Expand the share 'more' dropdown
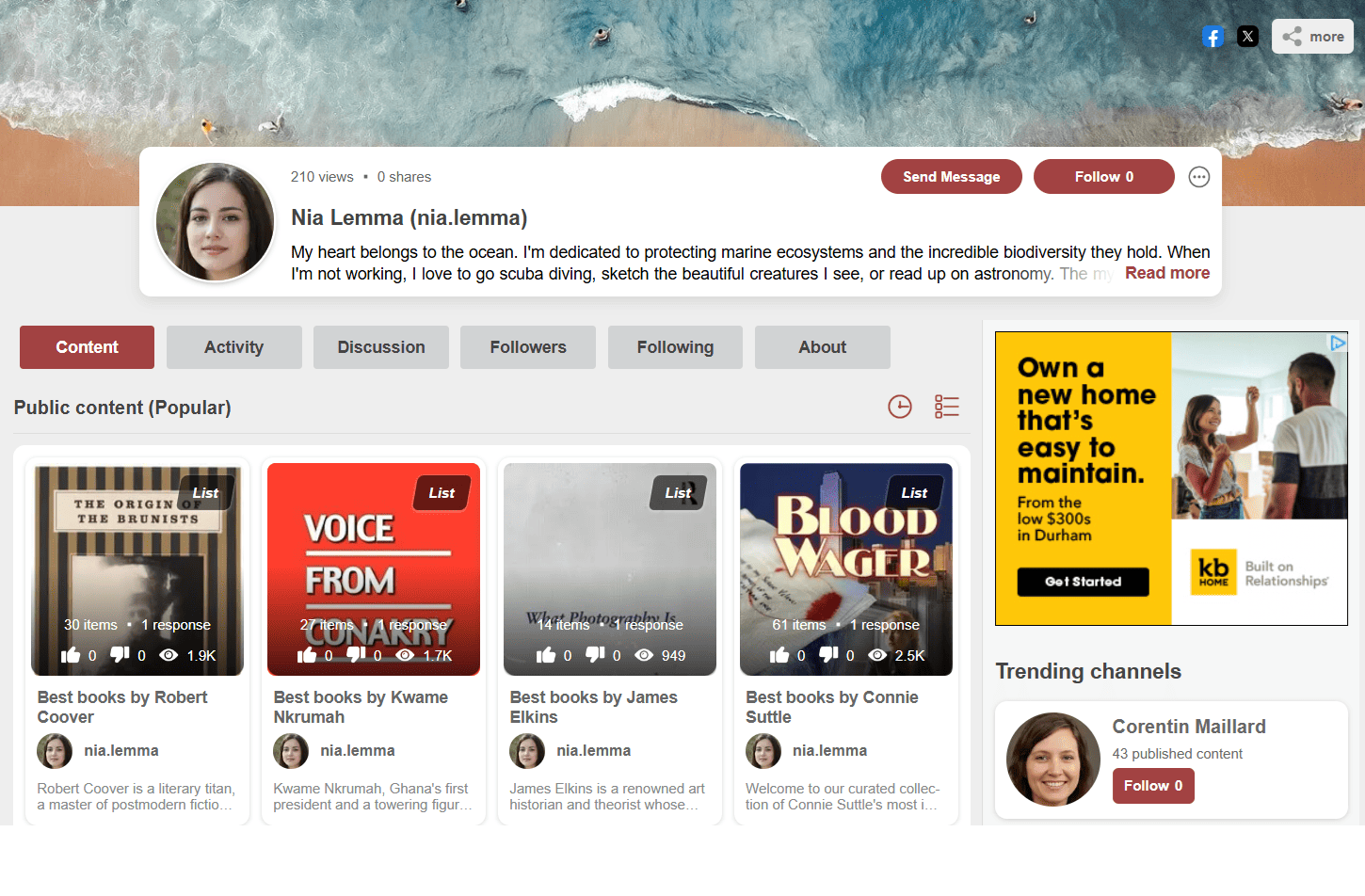Screen dimensions: 1365x896 click(1312, 37)
